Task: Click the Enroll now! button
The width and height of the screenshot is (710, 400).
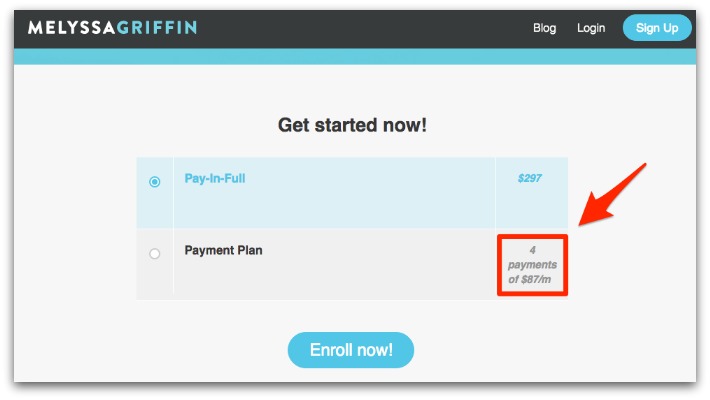Action: [x=351, y=350]
